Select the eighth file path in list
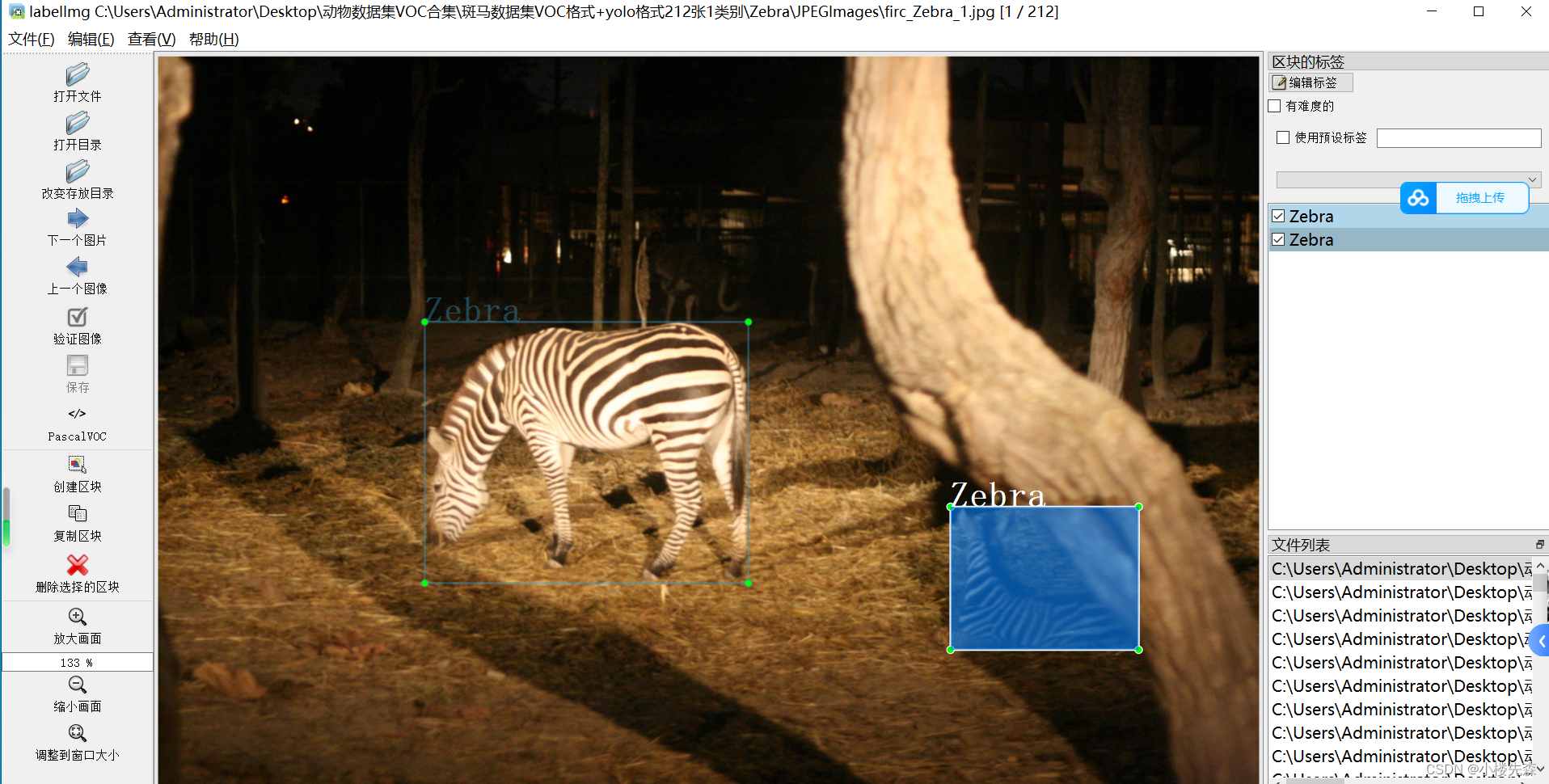The width and height of the screenshot is (1549, 784). (x=1401, y=733)
